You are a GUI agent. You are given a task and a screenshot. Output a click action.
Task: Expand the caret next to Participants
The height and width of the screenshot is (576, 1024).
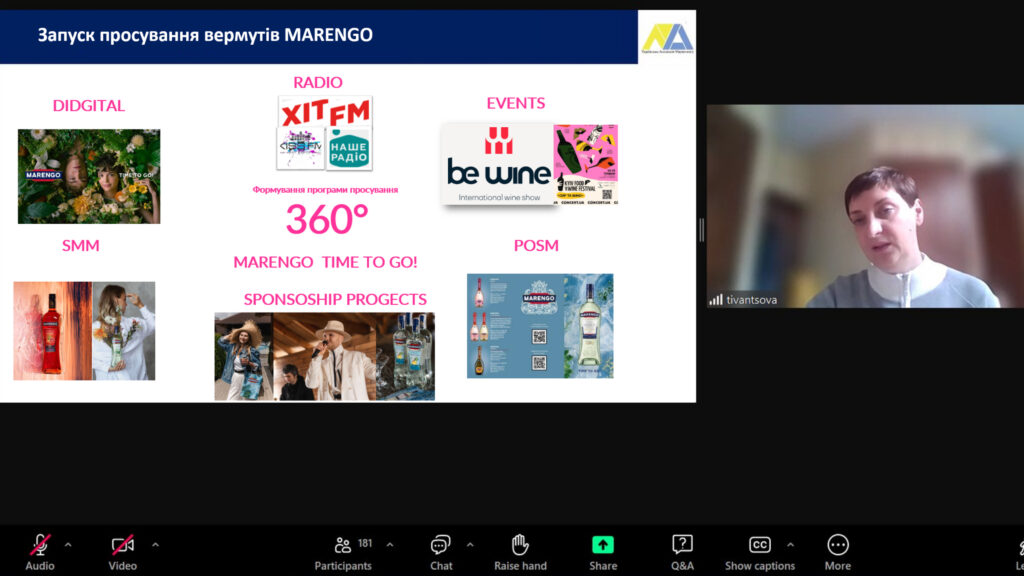tap(390, 545)
